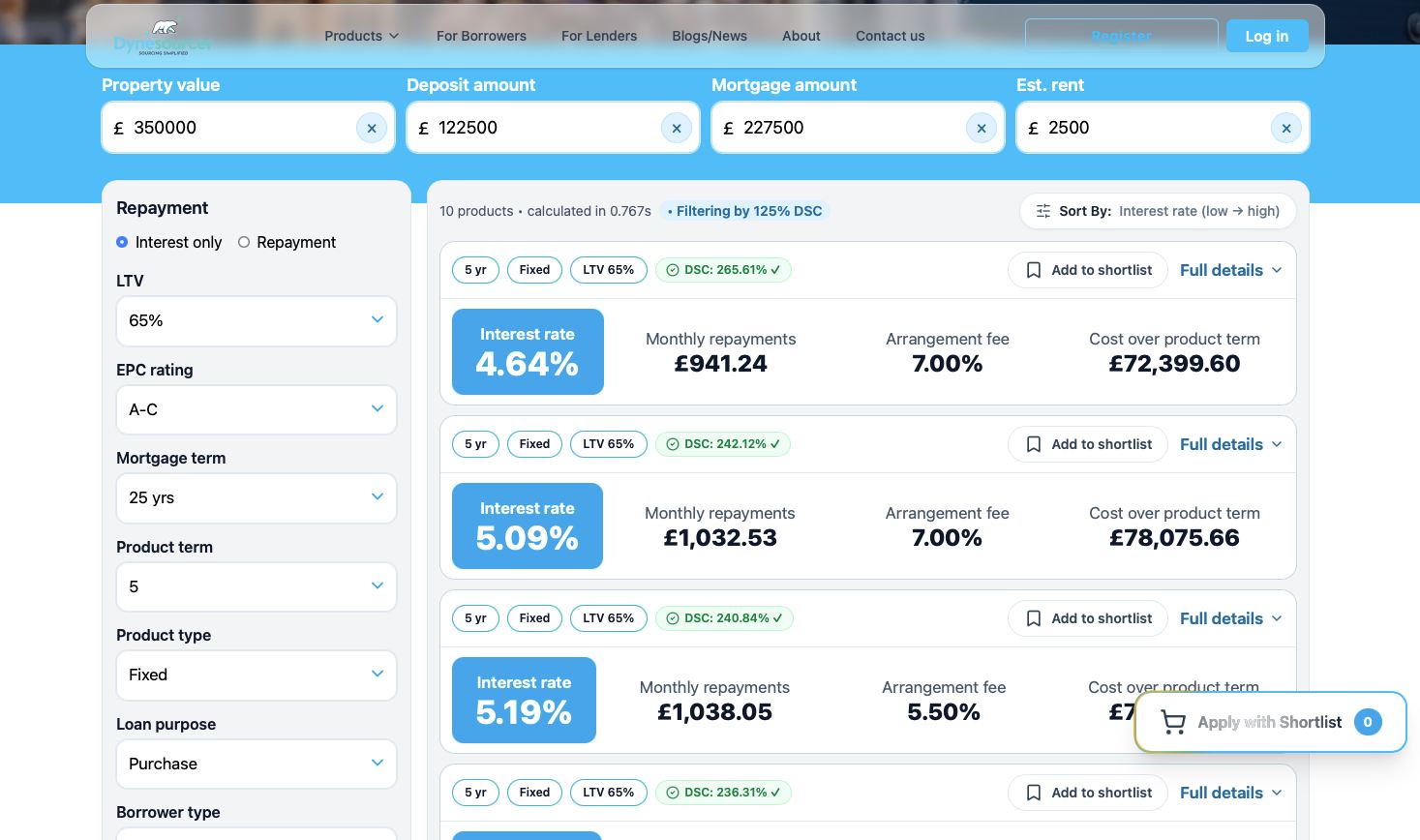1420x840 pixels.
Task: Click the £1,032.53 monthly repayment value
Action: point(720,538)
